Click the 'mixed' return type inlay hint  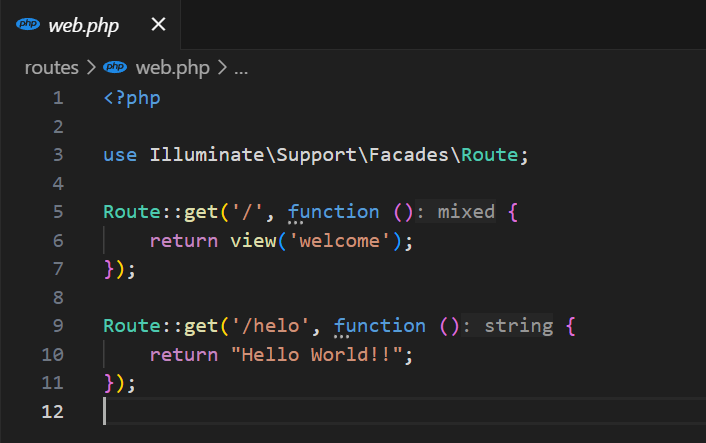pos(466,212)
